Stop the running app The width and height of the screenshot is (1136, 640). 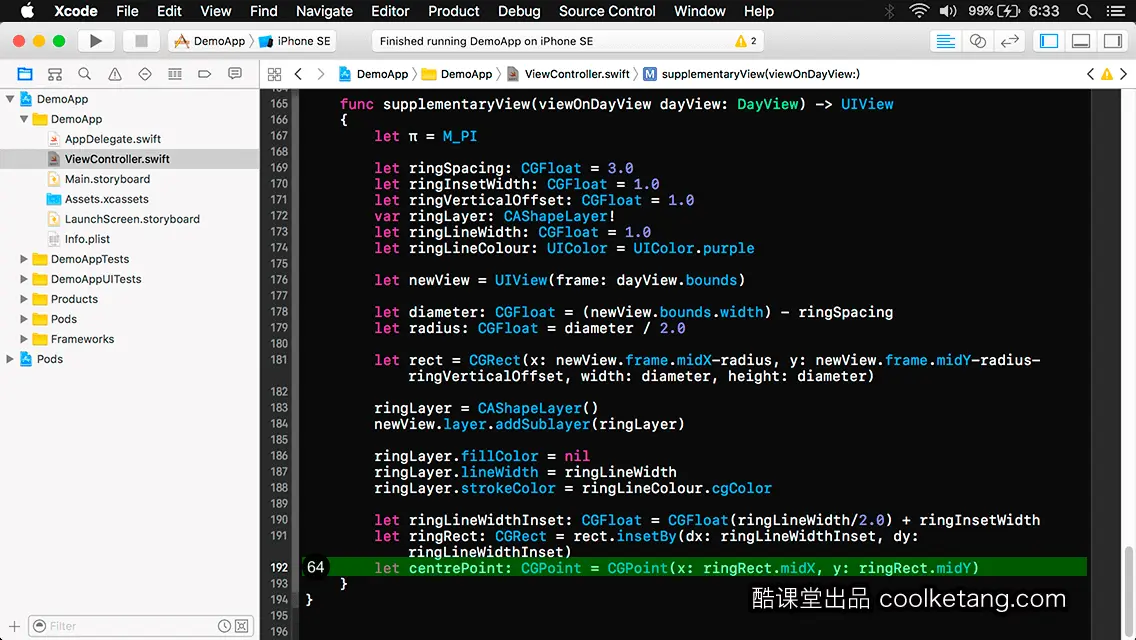pos(141,41)
